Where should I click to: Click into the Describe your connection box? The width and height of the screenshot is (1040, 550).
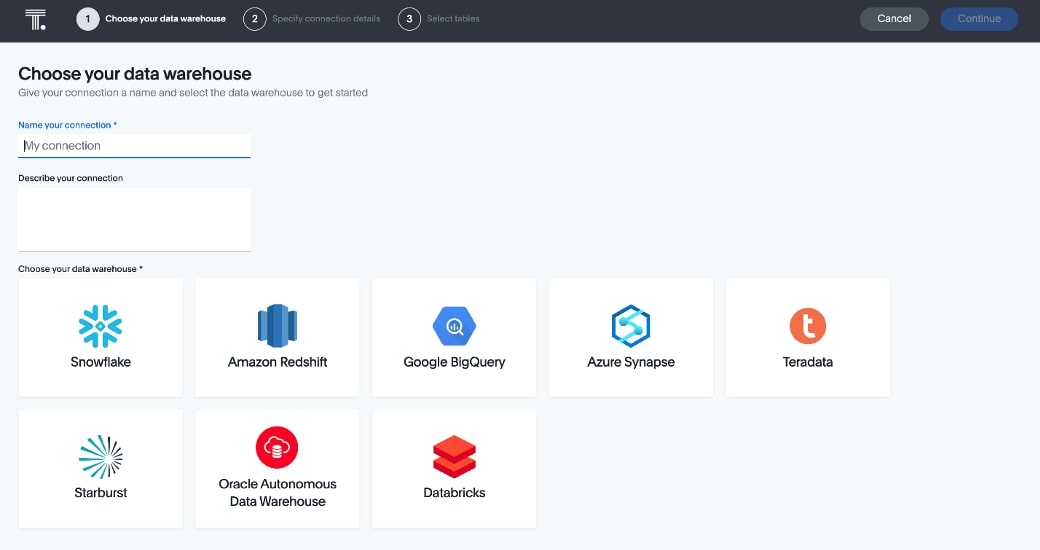[x=134, y=219]
